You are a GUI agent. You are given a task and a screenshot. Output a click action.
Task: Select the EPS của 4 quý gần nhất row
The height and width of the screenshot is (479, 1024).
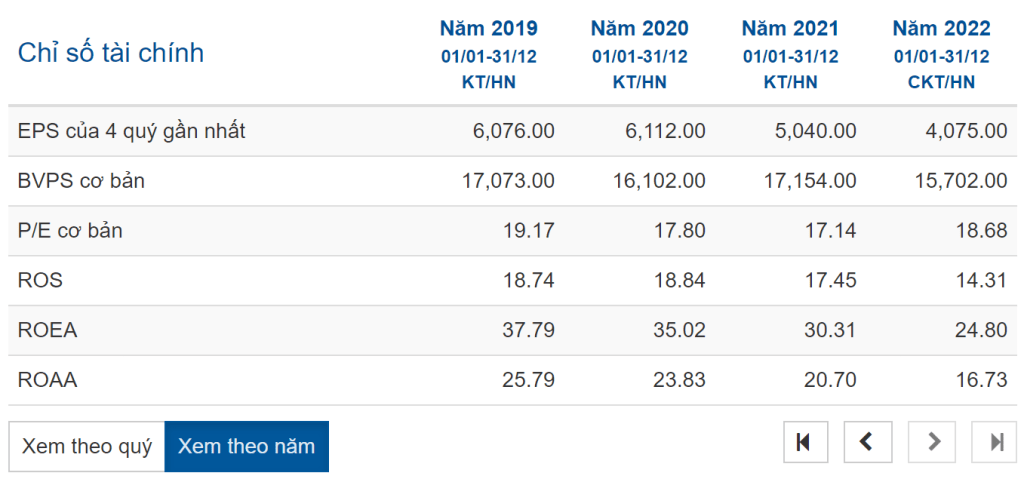[132, 131]
